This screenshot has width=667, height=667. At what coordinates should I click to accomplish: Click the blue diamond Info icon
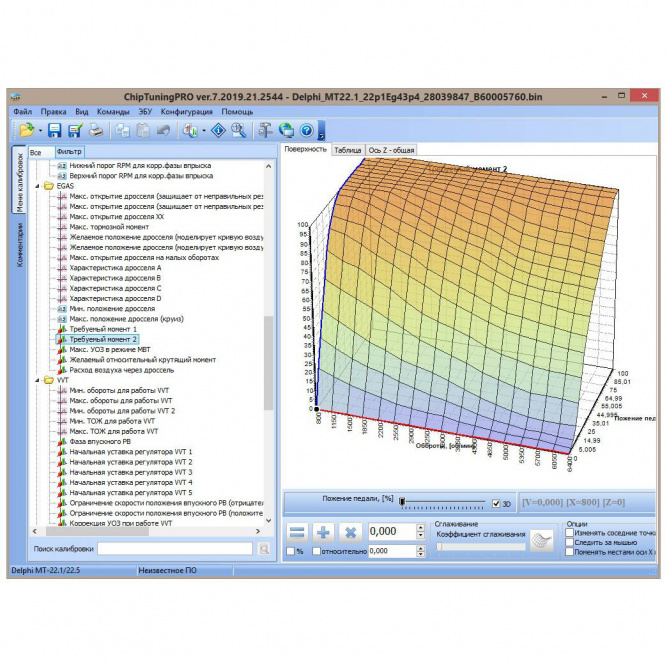coord(218,130)
